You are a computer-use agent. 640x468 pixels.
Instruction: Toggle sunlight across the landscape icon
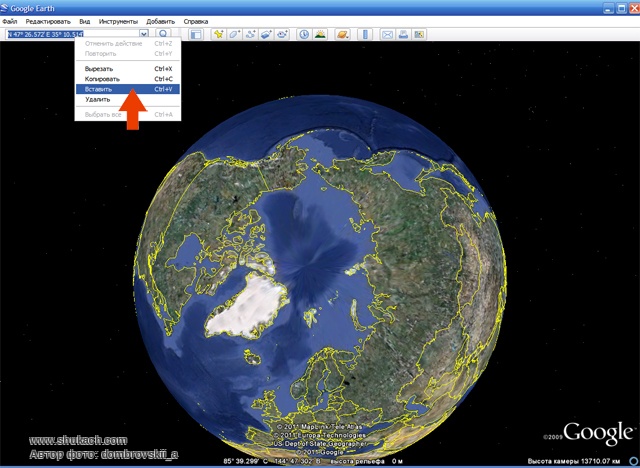click(x=320, y=34)
